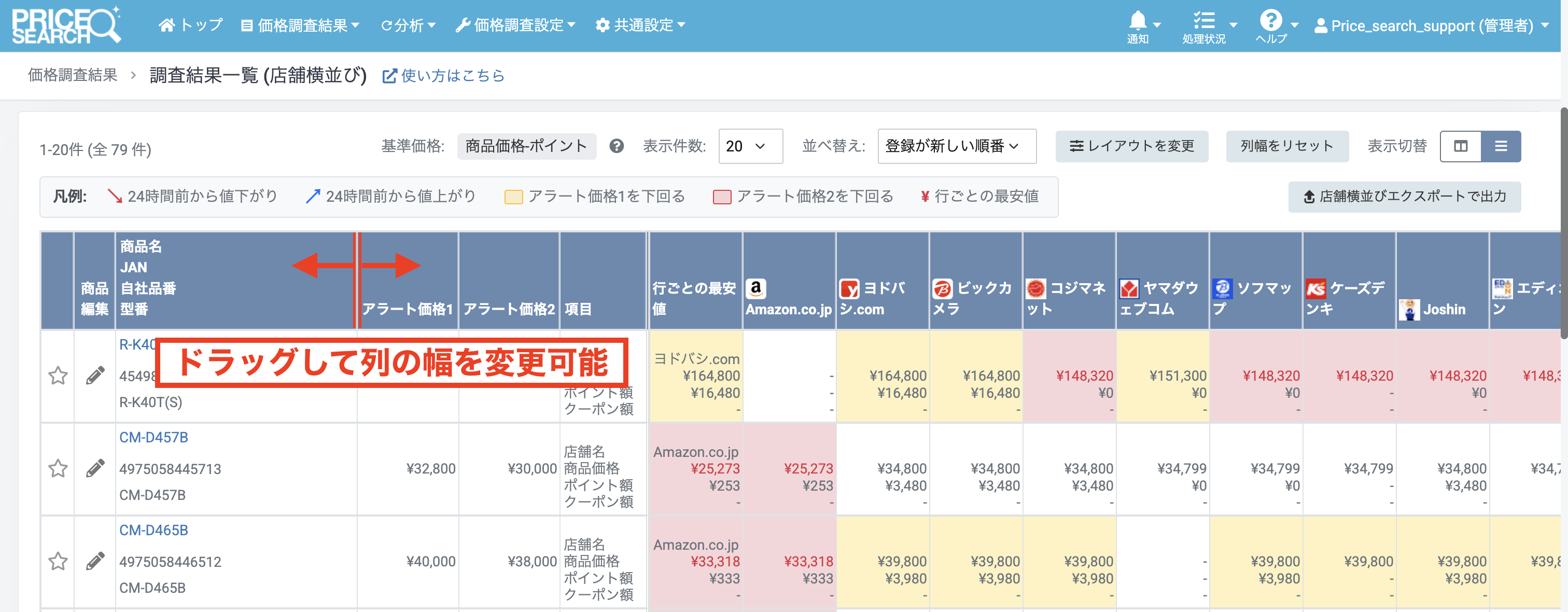Screen dimensions: 1568x612
Task: Click the 基準価格 help question icon
Action: 617,146
